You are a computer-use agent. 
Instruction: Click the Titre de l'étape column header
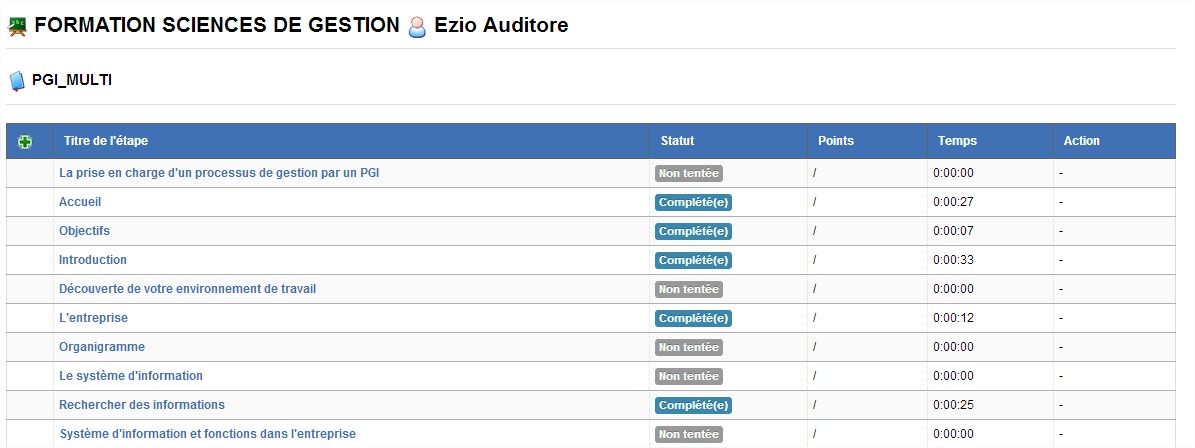coord(106,141)
